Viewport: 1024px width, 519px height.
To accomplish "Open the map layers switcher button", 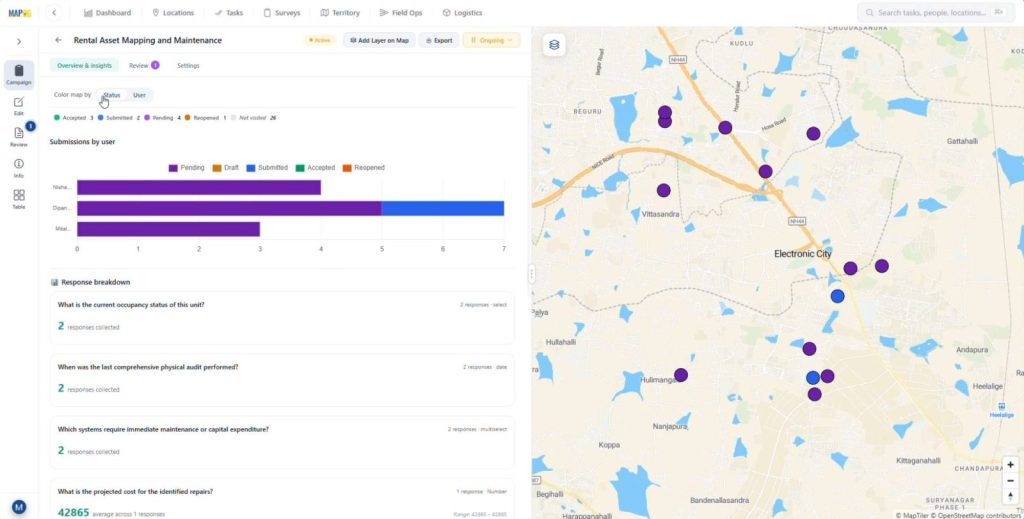I will pos(554,44).
